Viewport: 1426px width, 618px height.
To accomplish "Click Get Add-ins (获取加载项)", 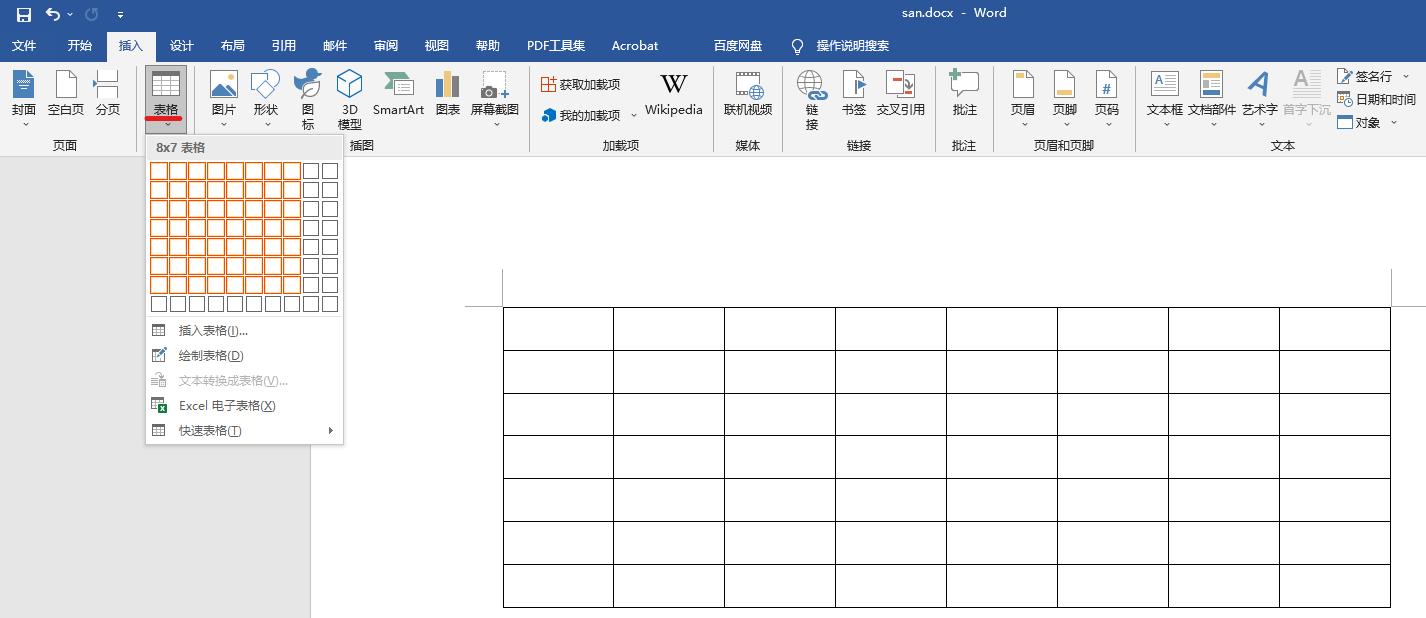I will (x=580, y=85).
